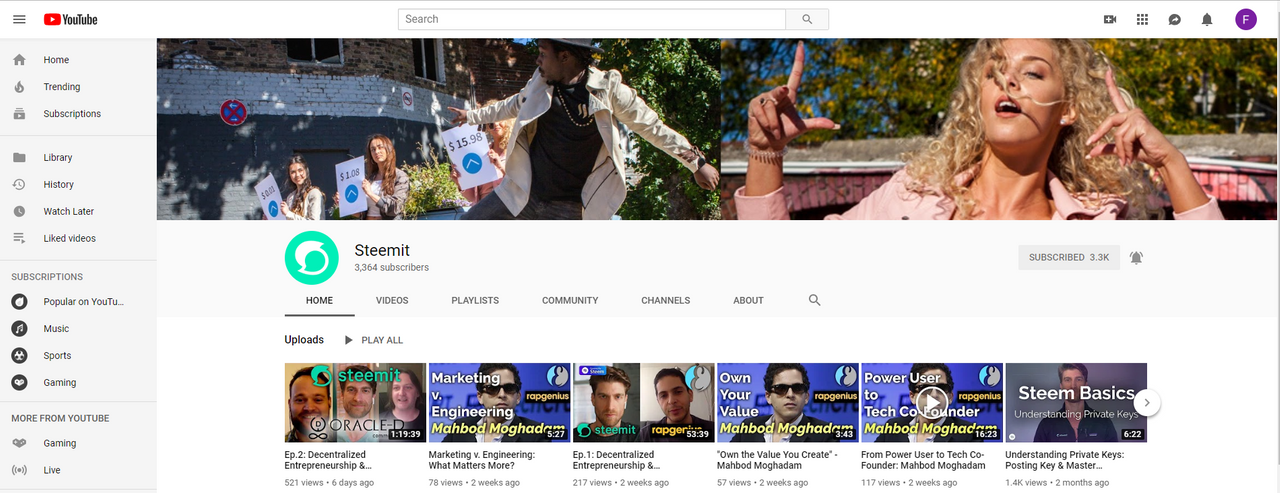Click the Popular on YouTube channel icon

click(19, 301)
